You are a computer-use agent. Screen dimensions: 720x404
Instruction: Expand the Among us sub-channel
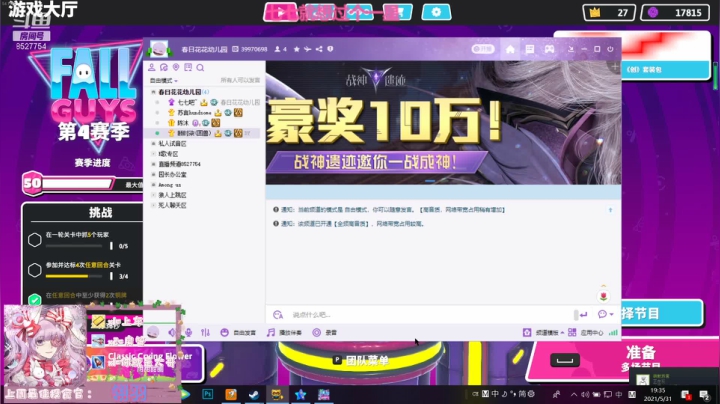pyautogui.click(x=153, y=185)
